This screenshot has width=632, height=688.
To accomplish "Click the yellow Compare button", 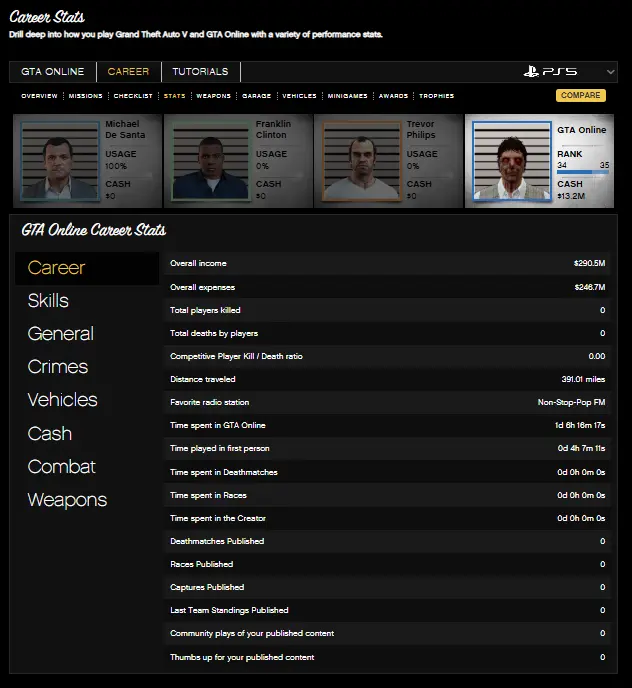I will pos(580,96).
